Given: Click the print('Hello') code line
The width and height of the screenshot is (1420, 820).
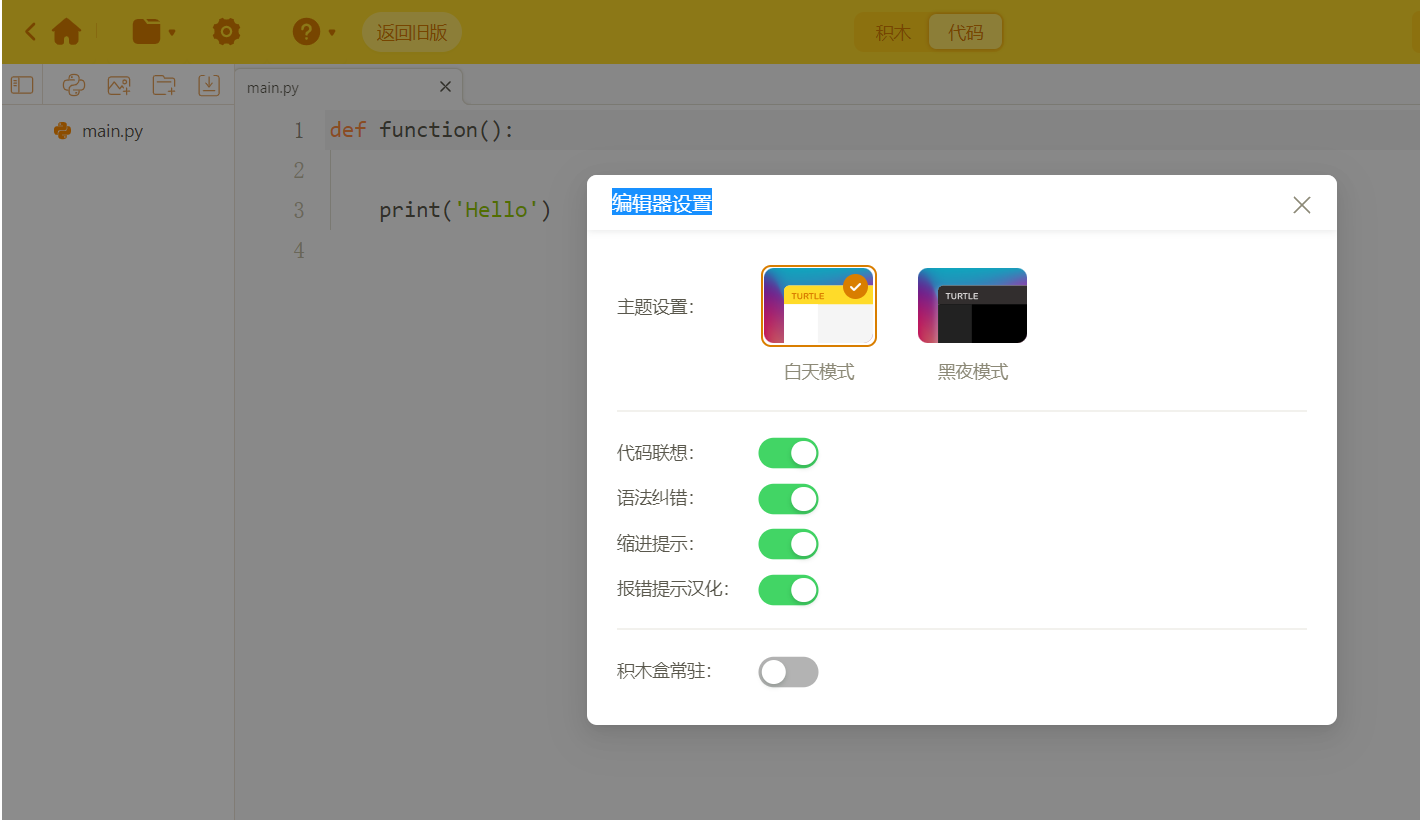Looking at the screenshot, I should click(465, 210).
